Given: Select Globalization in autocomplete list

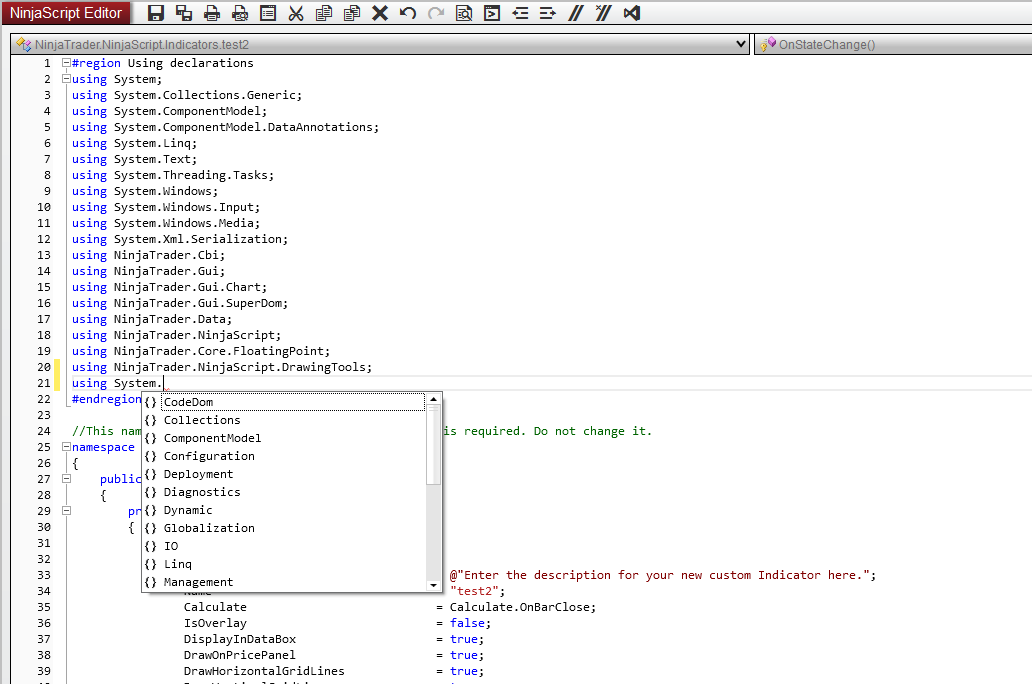Looking at the screenshot, I should (284, 528).
